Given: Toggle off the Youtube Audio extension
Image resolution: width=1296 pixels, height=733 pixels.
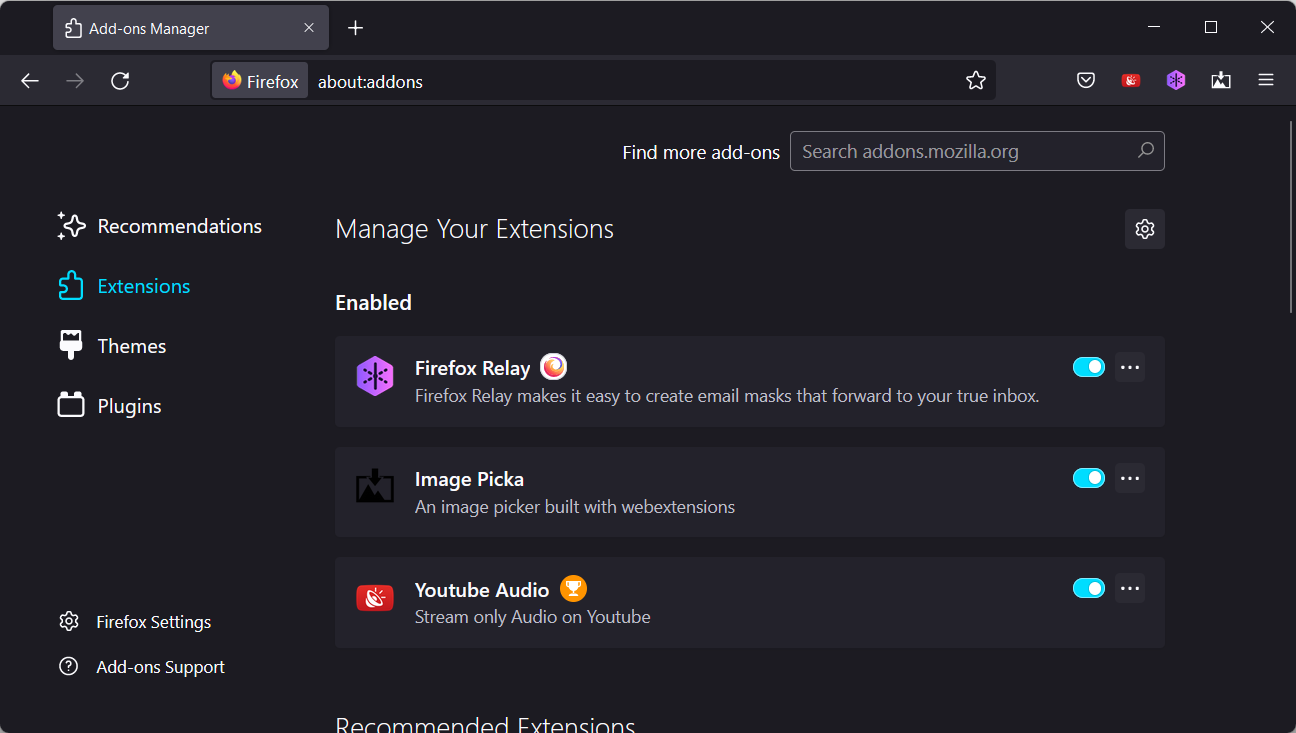Looking at the screenshot, I should (x=1088, y=588).
